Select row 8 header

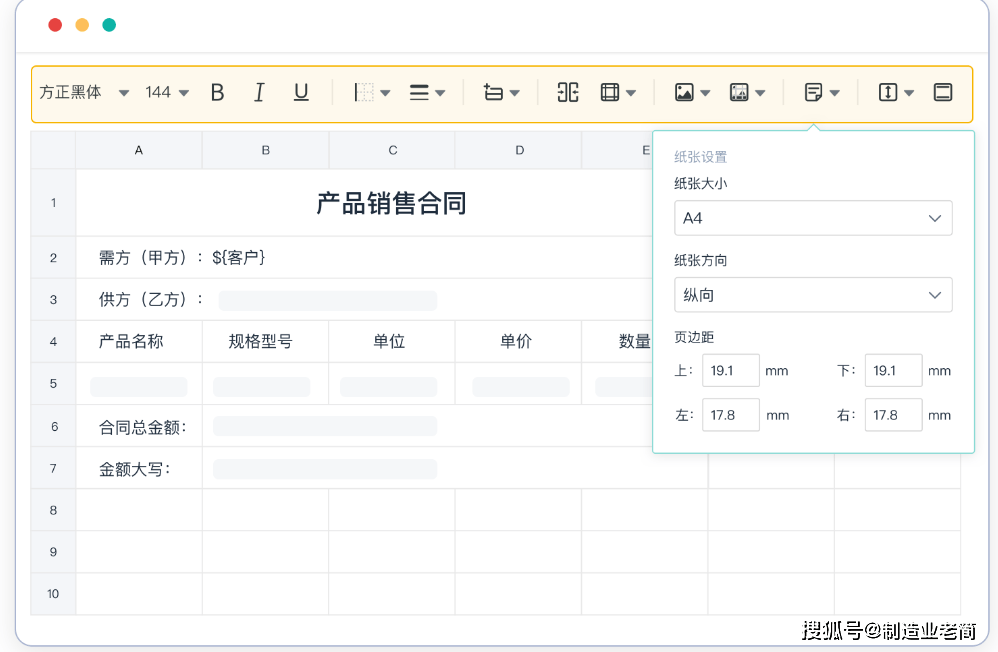coord(53,510)
